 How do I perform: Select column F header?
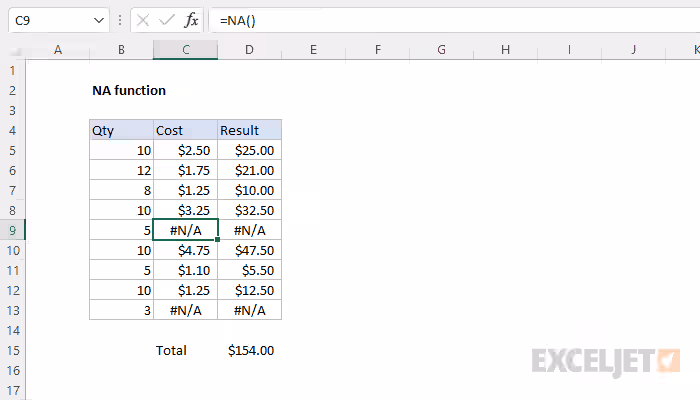[x=378, y=50]
